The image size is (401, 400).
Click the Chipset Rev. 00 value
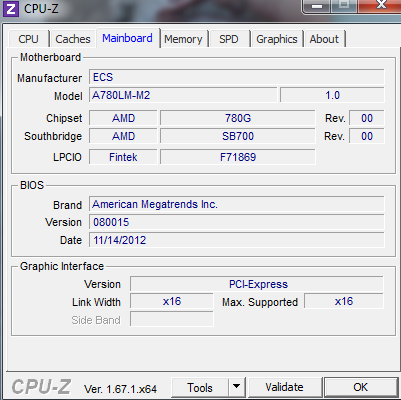(x=367, y=118)
